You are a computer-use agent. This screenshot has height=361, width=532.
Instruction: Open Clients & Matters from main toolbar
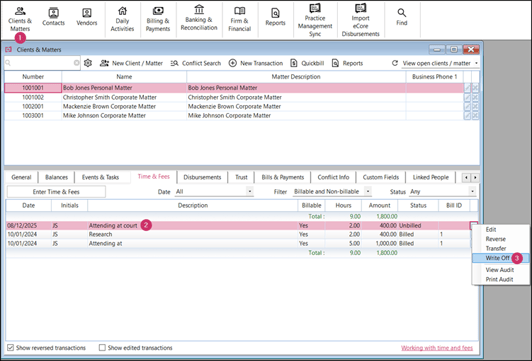(x=20, y=20)
